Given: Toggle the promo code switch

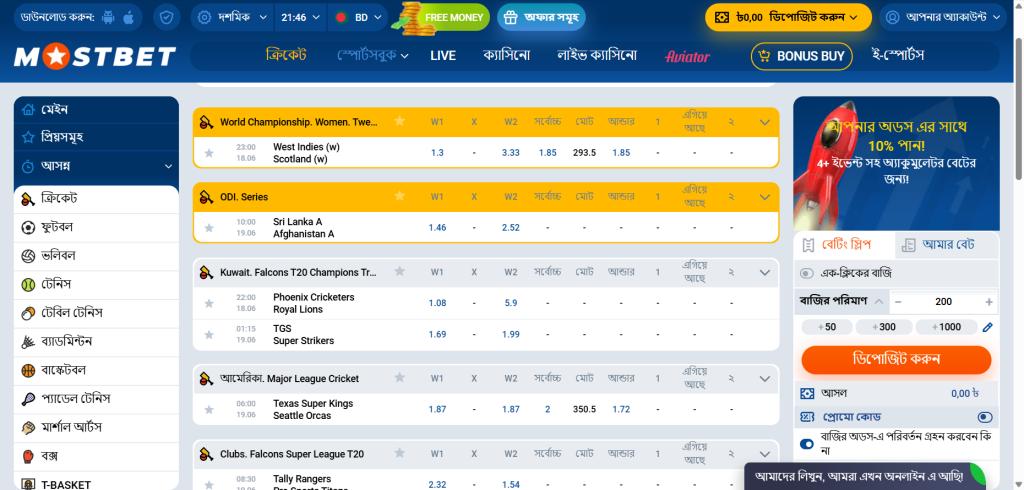Looking at the screenshot, I should [985, 417].
